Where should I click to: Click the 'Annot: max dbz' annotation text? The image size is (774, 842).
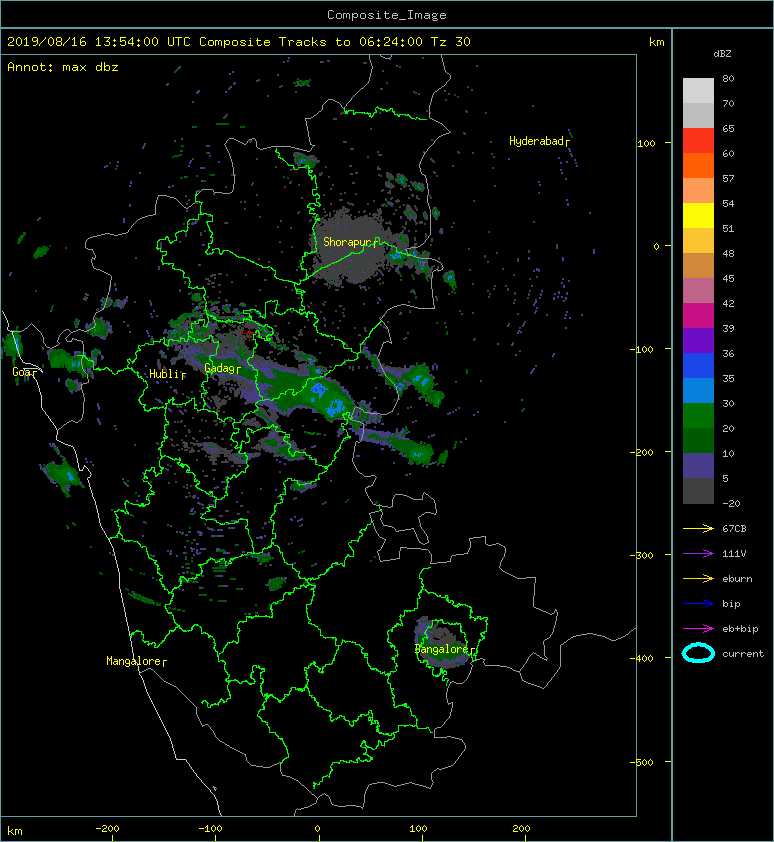pyautogui.click(x=63, y=67)
